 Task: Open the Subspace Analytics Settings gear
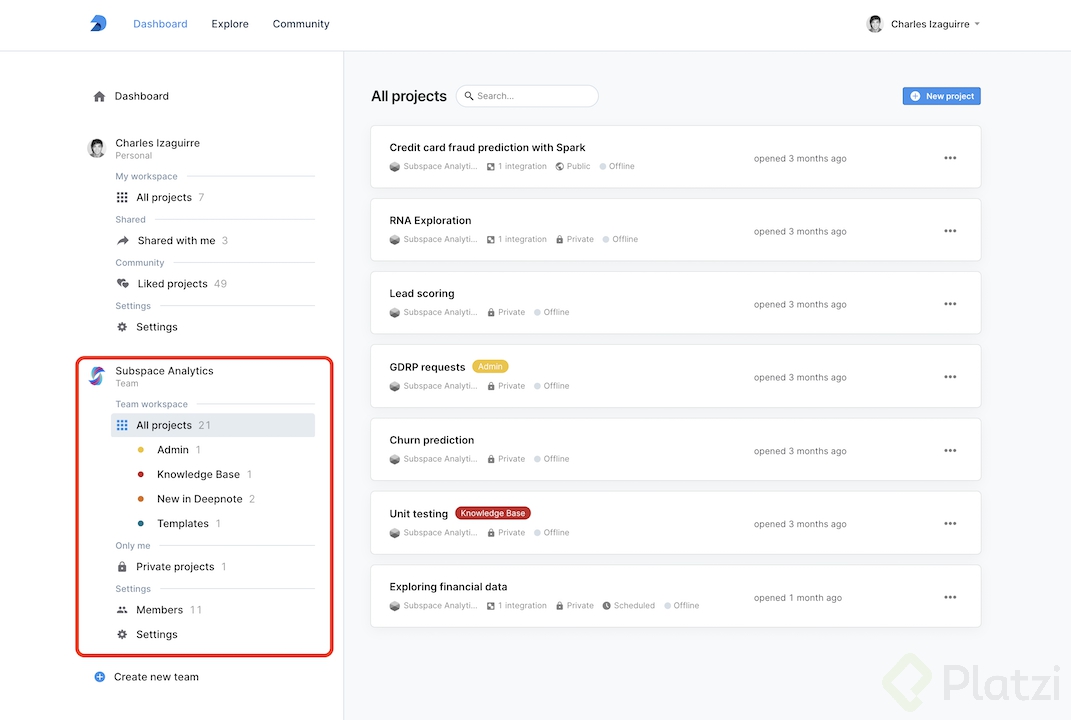(x=124, y=634)
